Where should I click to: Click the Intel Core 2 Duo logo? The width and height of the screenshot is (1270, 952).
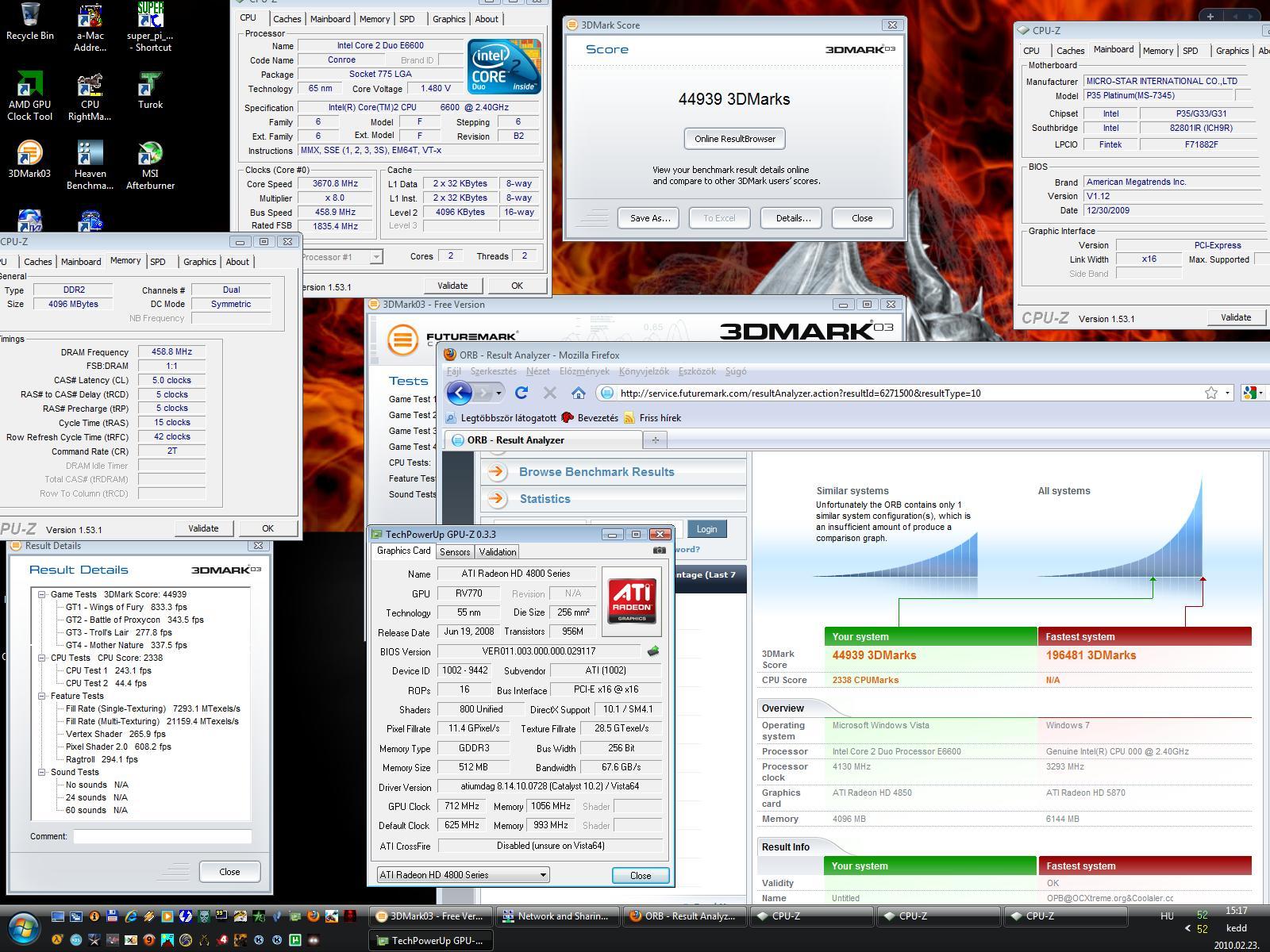click(504, 66)
